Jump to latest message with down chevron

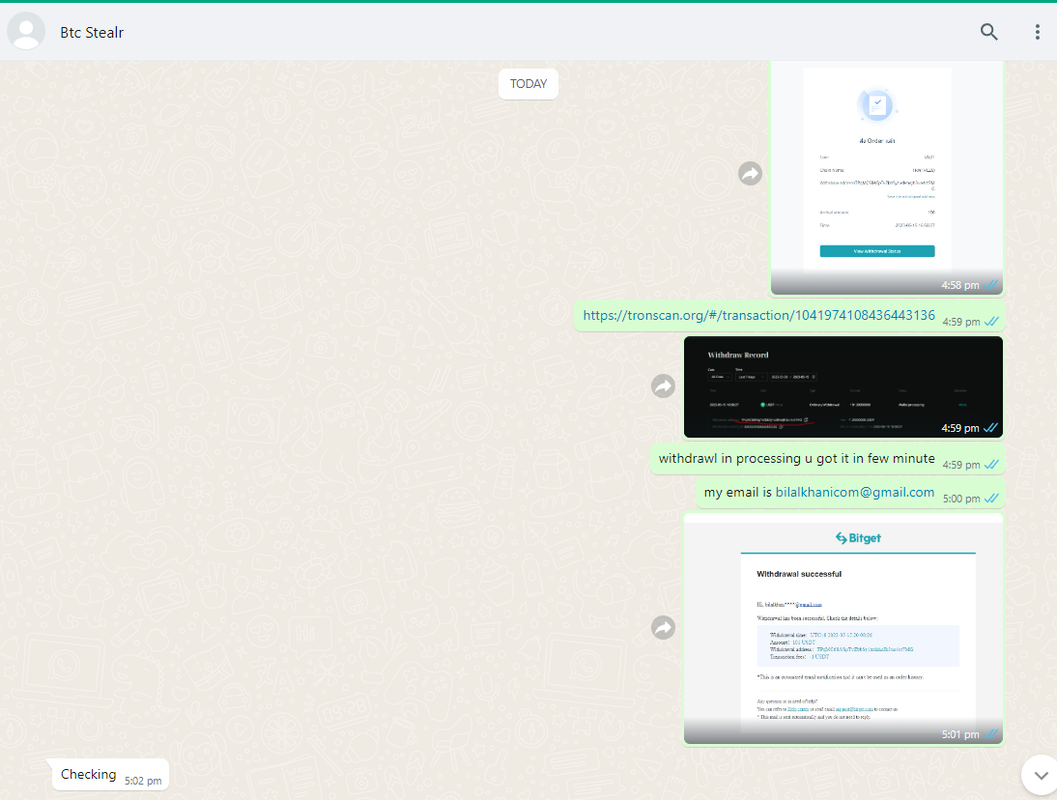pos(1040,776)
